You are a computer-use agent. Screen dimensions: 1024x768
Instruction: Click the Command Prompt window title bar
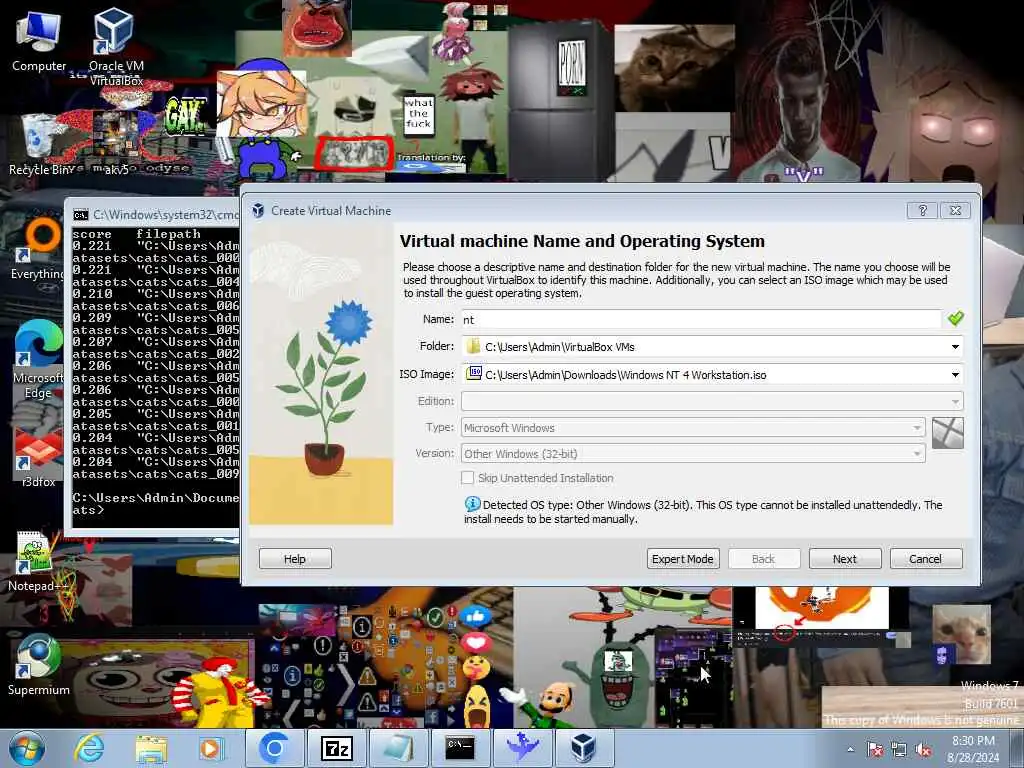point(154,215)
